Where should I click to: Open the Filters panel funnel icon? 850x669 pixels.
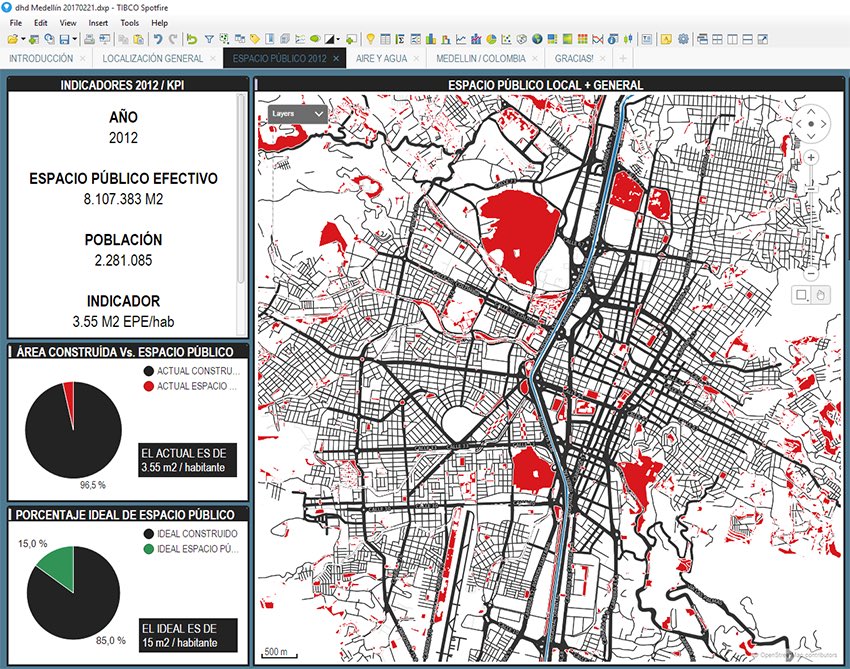coord(209,39)
